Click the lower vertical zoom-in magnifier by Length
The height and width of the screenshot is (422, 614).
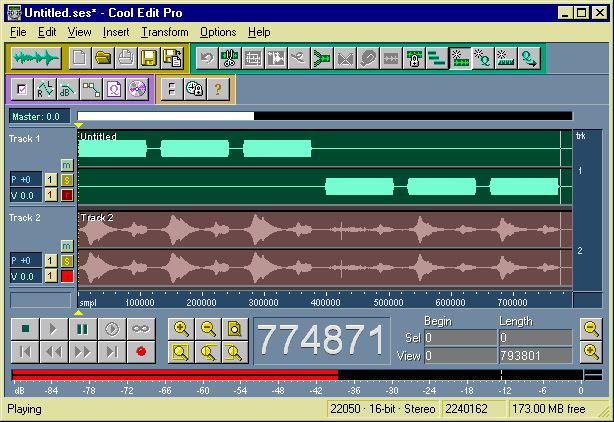coord(591,352)
